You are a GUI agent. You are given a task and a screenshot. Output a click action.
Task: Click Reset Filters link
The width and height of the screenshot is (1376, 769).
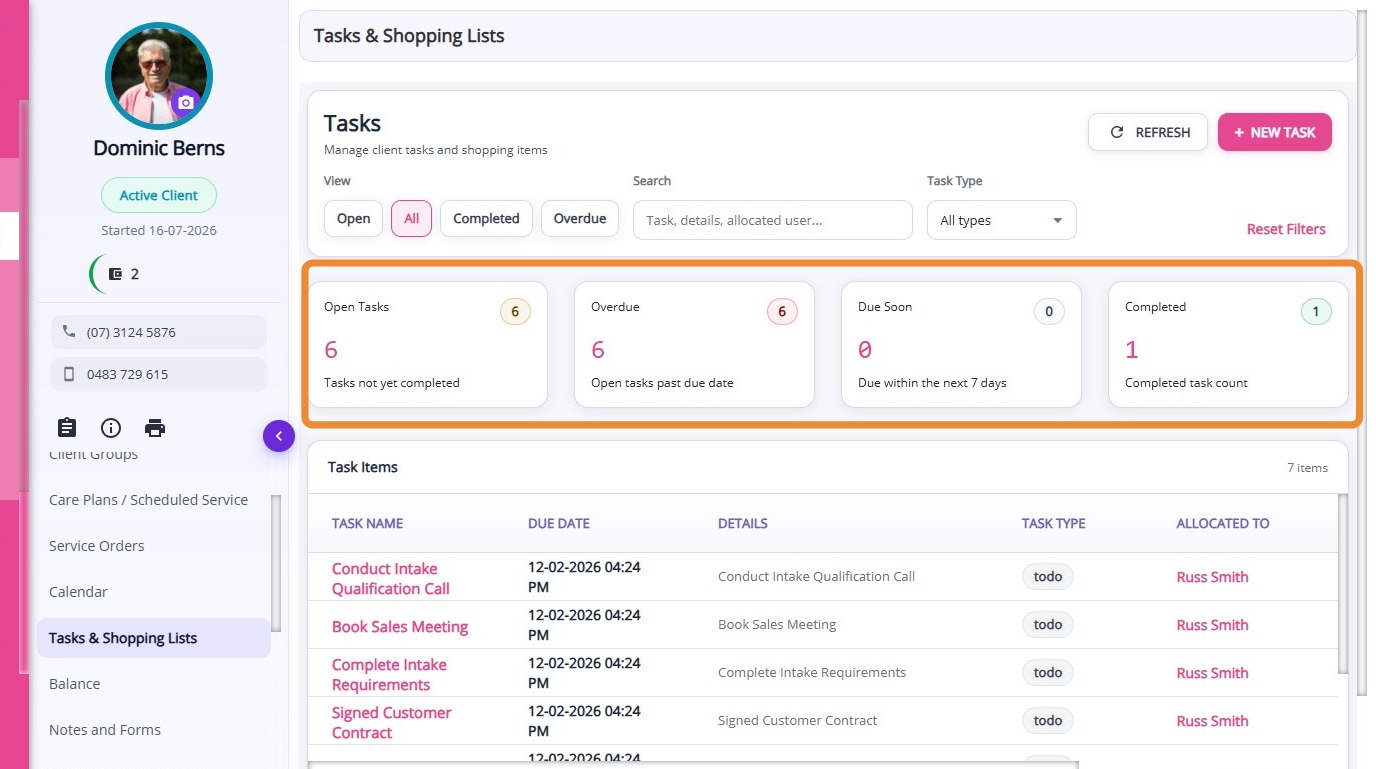tap(1286, 229)
